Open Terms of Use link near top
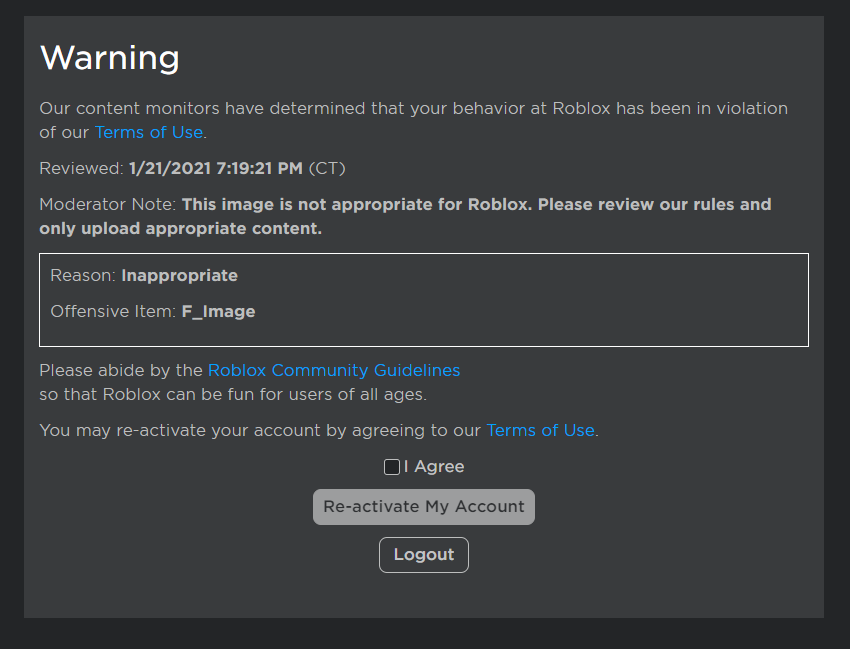 (x=149, y=132)
